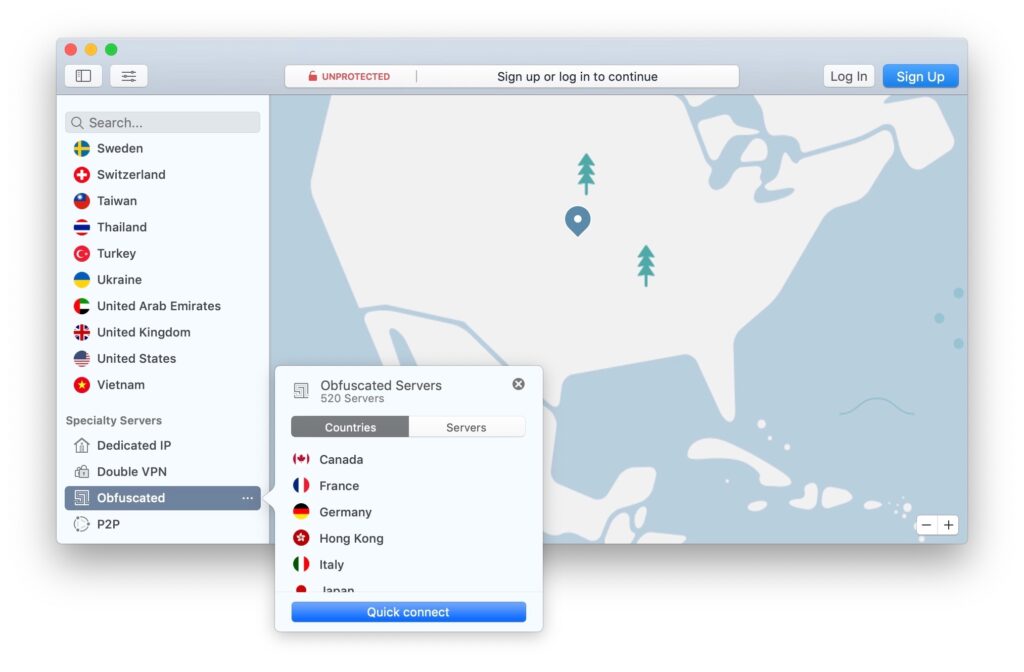Open the settings sliders icon
The height and width of the screenshot is (672, 1024).
129,76
